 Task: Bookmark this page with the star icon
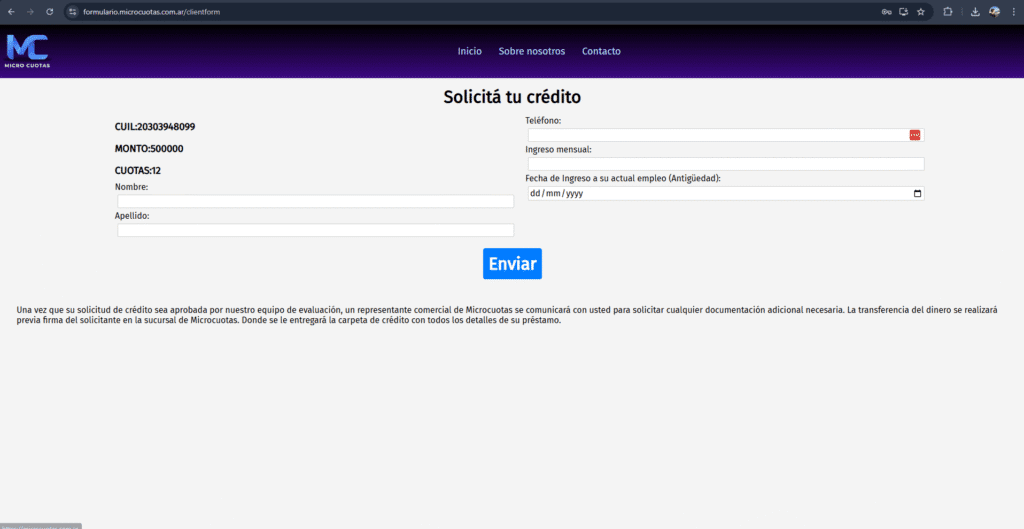click(921, 12)
